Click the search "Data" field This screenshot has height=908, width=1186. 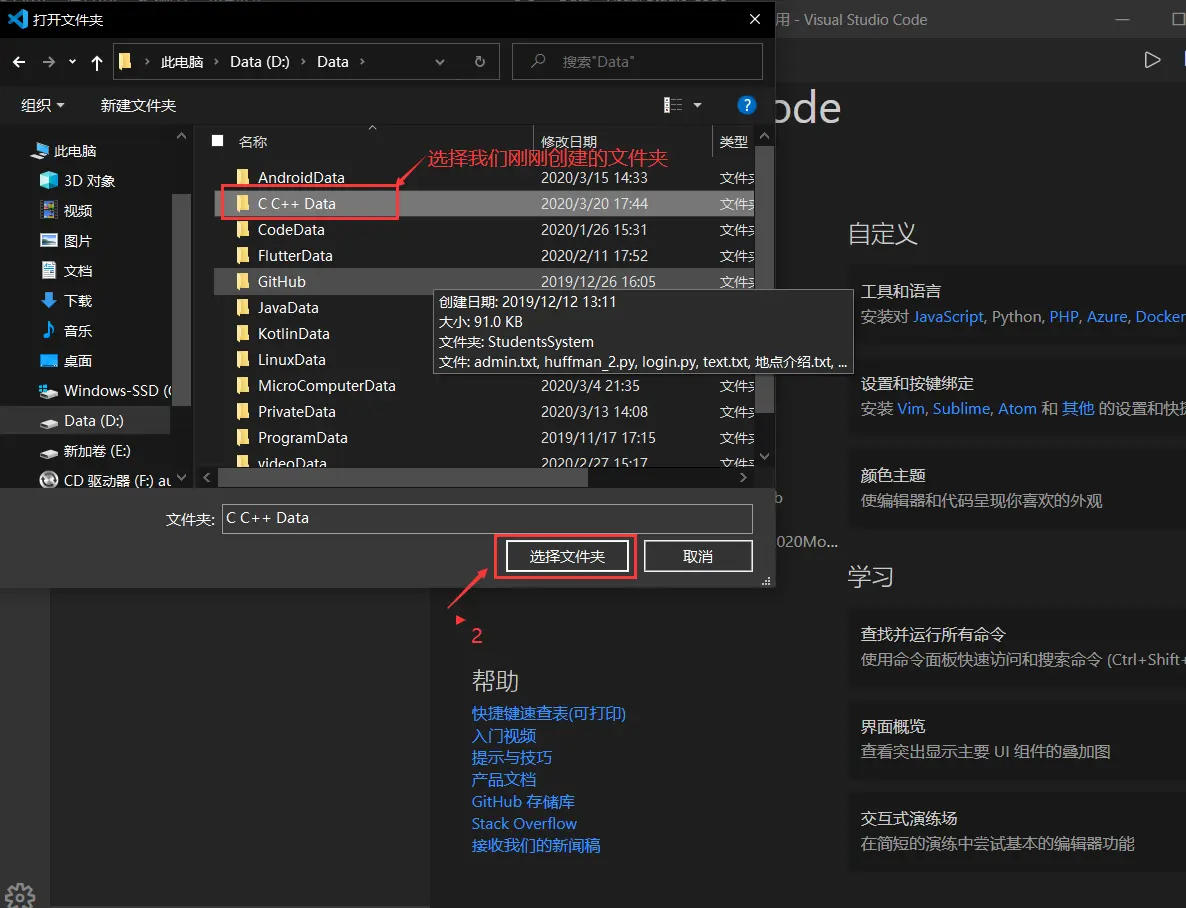637,62
